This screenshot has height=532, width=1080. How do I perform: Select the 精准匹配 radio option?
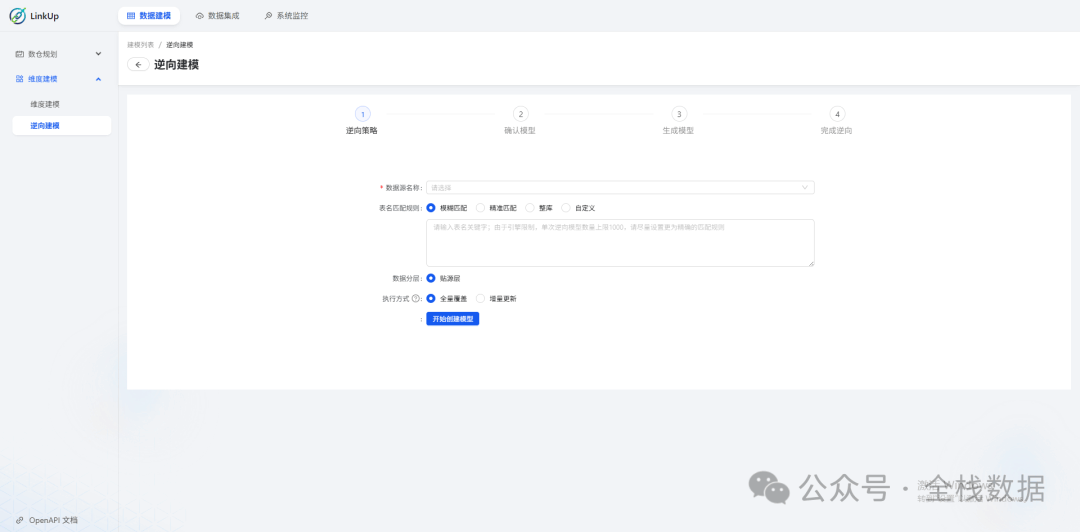pos(481,208)
